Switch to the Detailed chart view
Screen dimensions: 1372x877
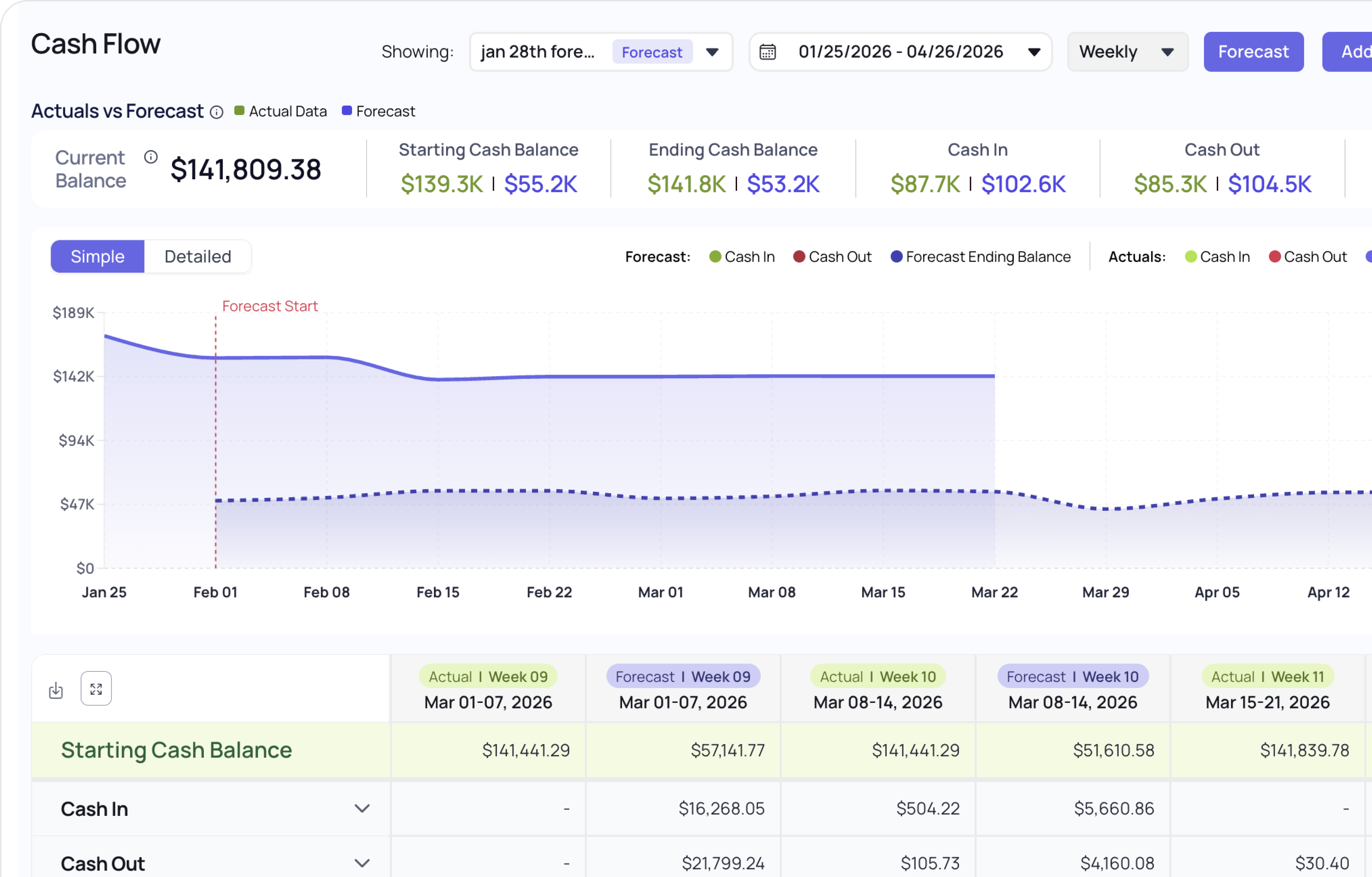pos(198,257)
